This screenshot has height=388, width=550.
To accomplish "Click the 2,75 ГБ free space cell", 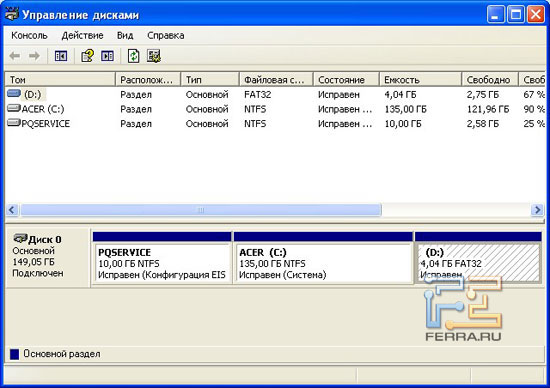I will tap(483, 94).
